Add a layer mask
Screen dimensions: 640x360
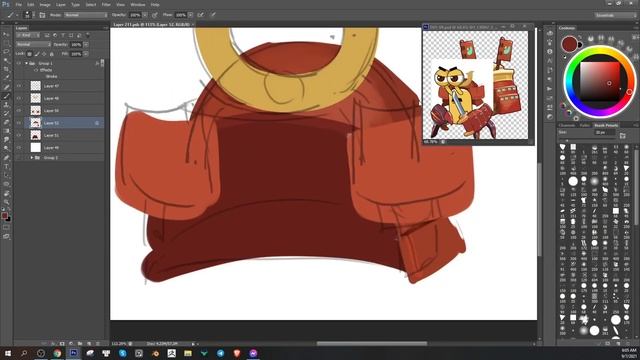(x=62, y=344)
